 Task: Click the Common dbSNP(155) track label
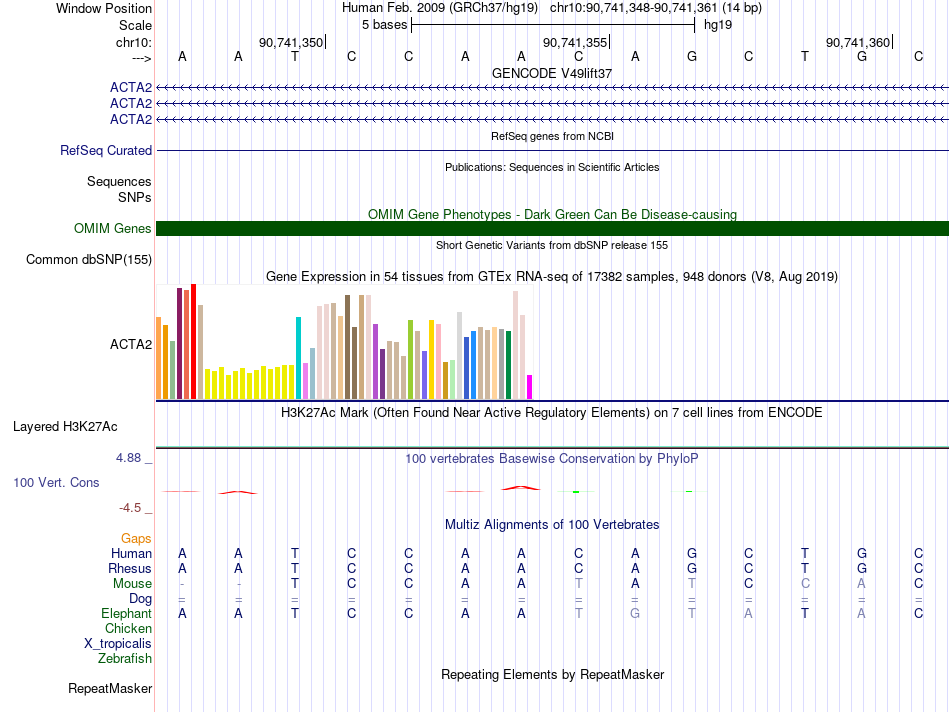[x=88, y=259]
